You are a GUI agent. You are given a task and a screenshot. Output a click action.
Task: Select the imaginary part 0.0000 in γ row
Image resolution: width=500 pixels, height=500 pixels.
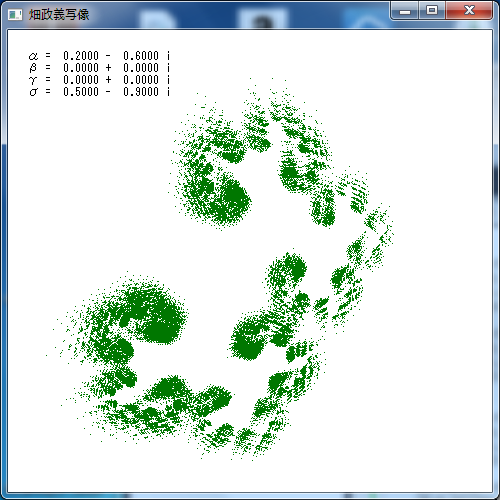pyautogui.click(x=141, y=80)
